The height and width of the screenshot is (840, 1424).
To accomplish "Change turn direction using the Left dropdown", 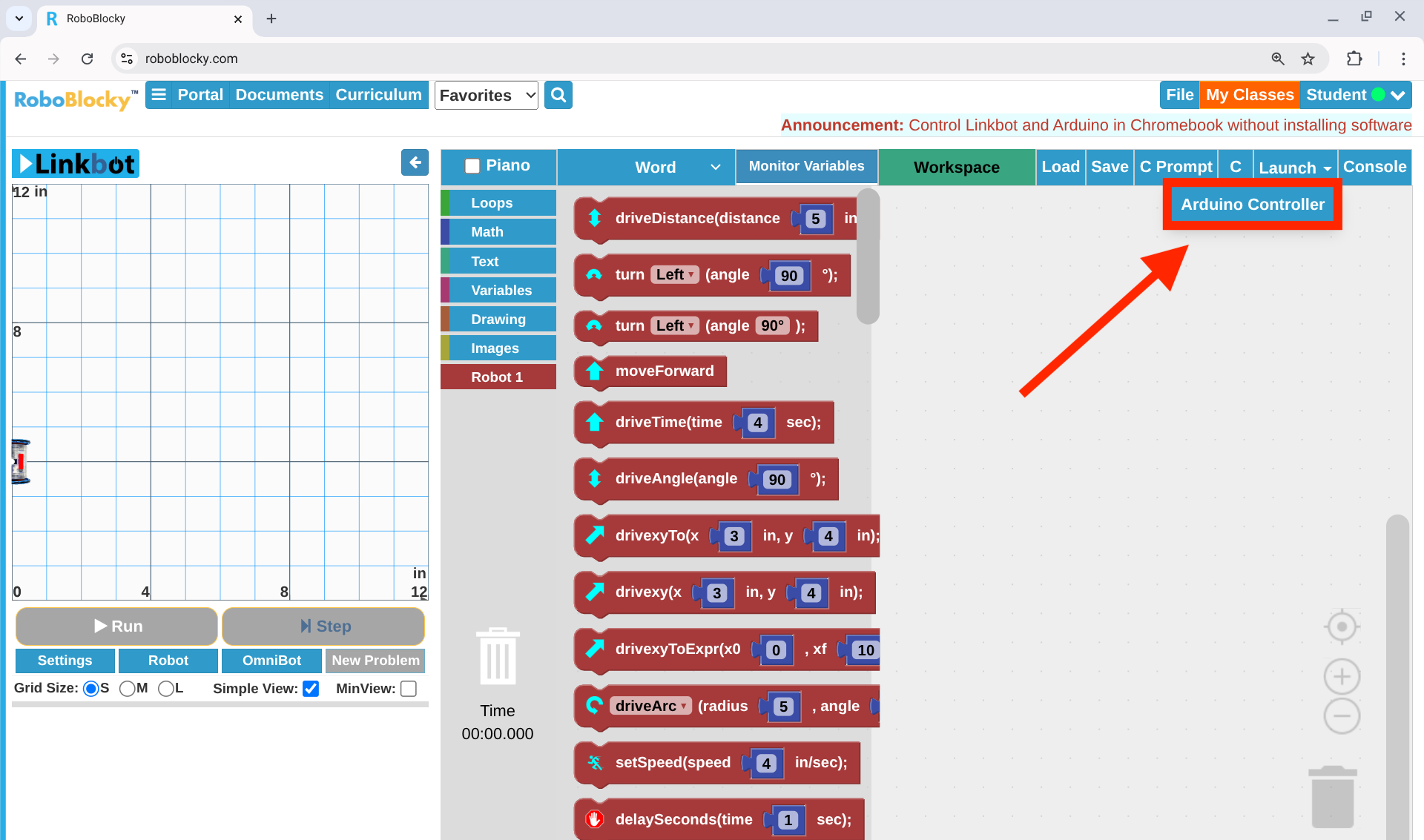I will [674, 274].
